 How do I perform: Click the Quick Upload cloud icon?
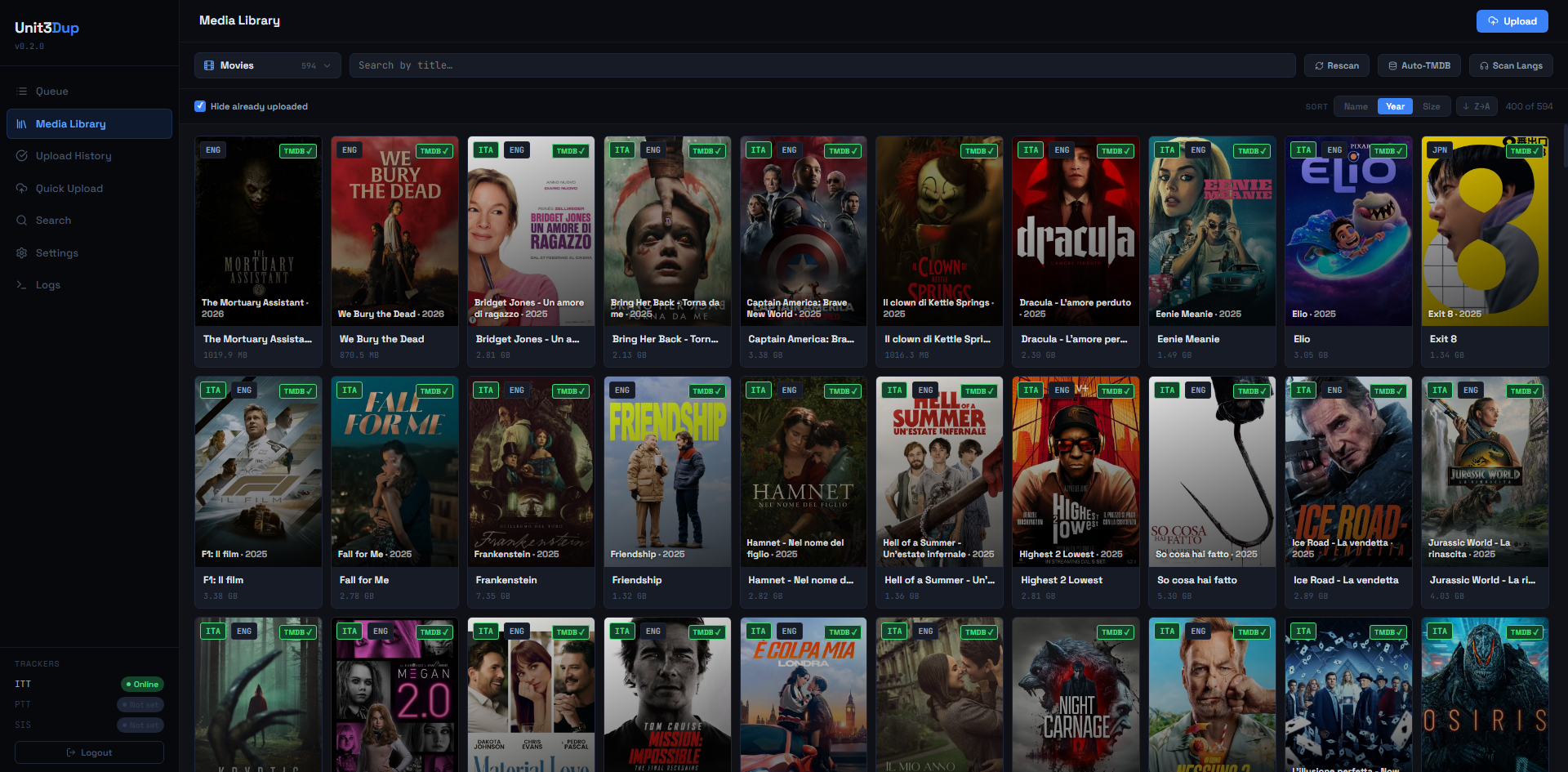pos(22,189)
